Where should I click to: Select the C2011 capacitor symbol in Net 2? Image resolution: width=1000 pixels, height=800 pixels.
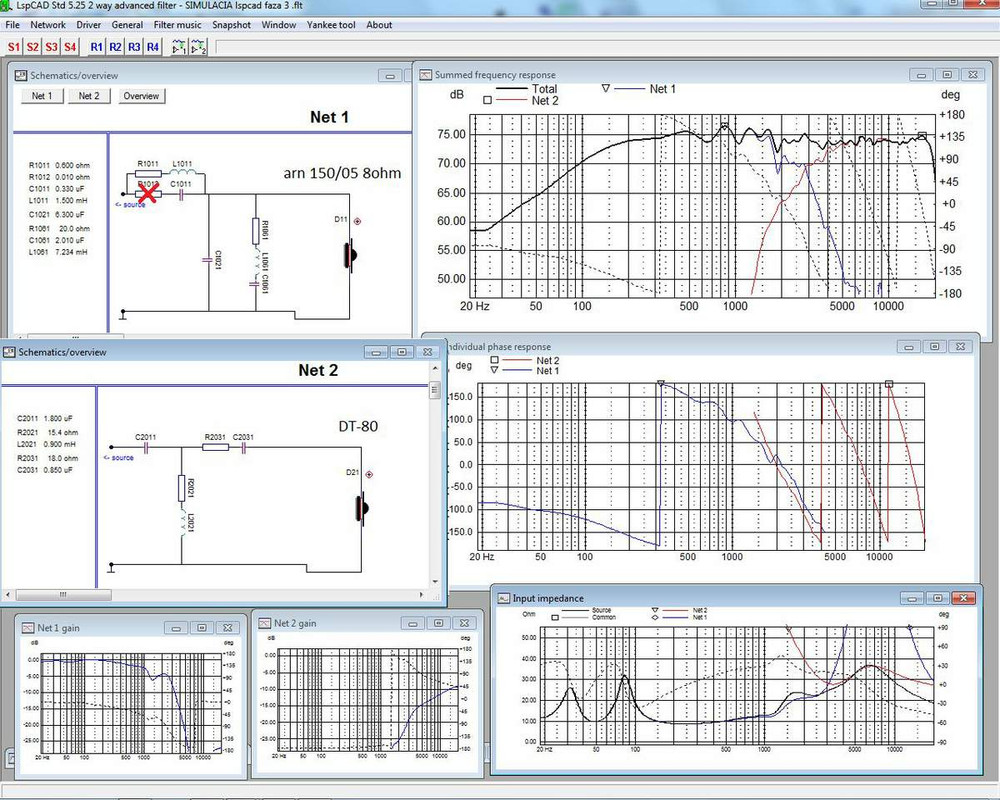146,447
